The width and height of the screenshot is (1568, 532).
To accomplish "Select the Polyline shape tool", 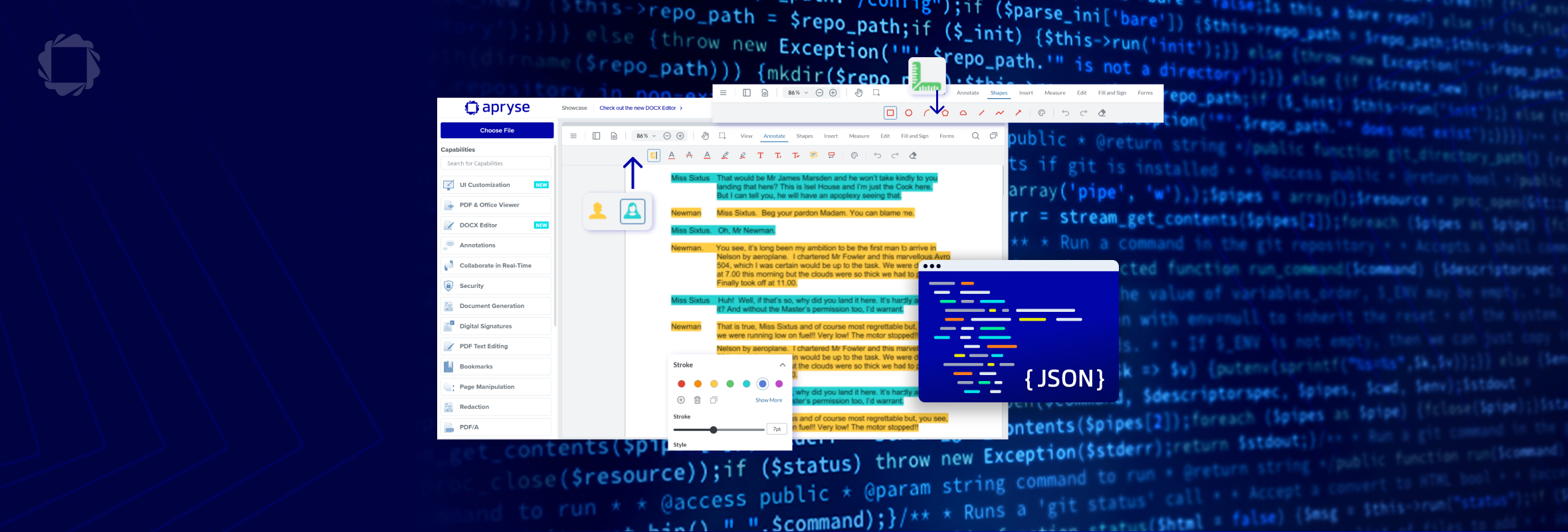I will (x=999, y=113).
